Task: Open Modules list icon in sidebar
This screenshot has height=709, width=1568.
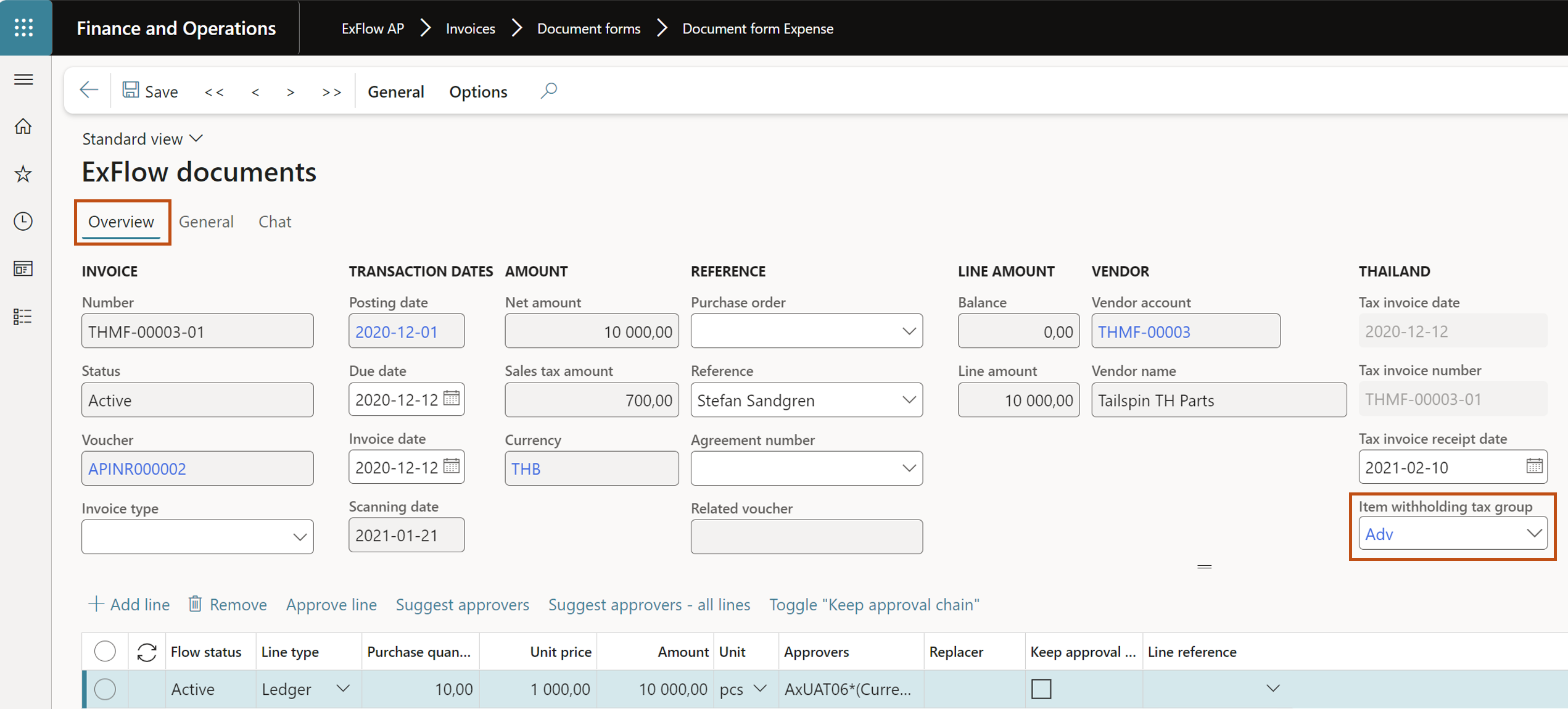Action: (x=23, y=317)
